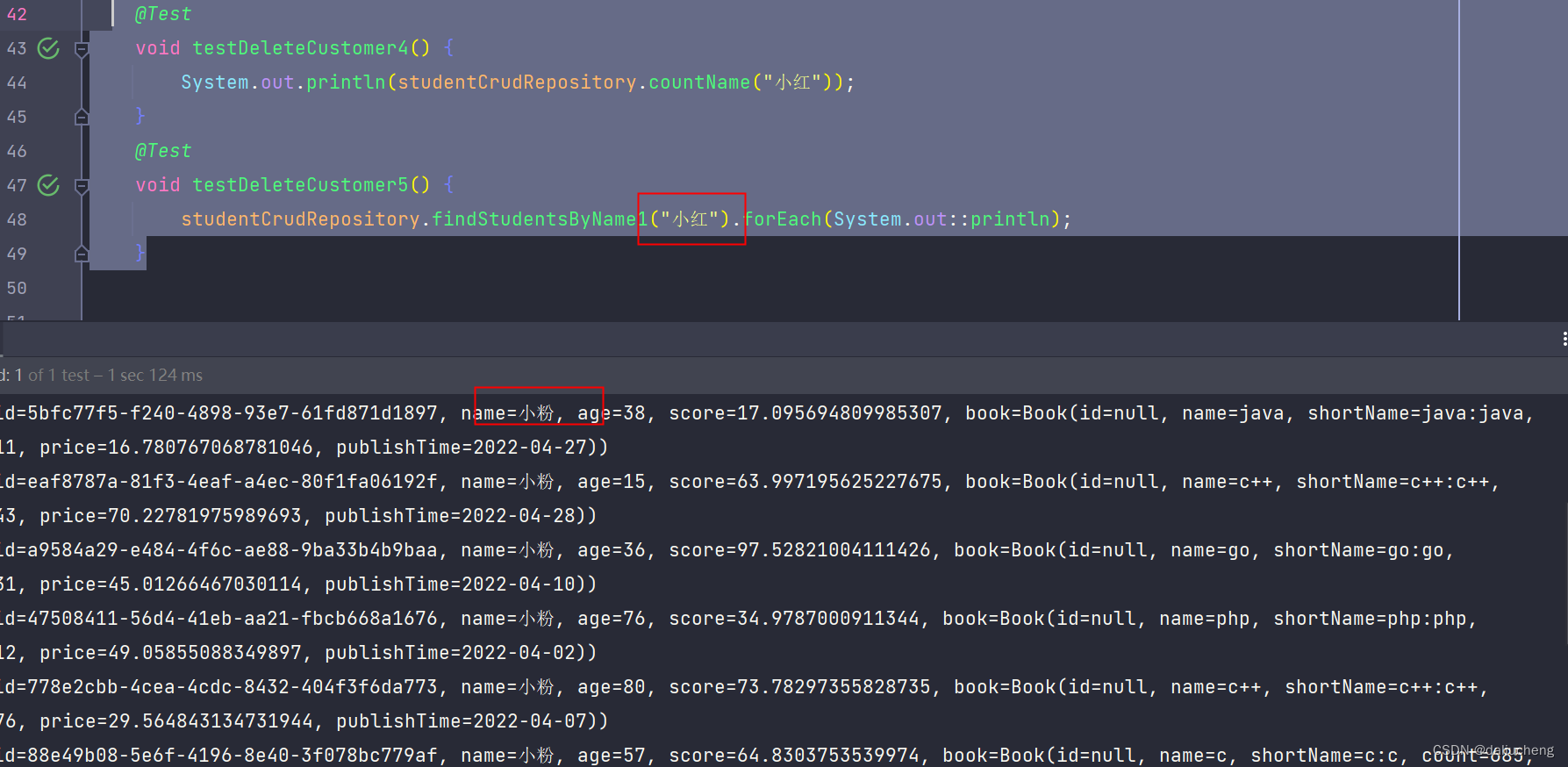This screenshot has height=767, width=1568.
Task: Click shortName=go:go in the output
Action: coord(1358,550)
